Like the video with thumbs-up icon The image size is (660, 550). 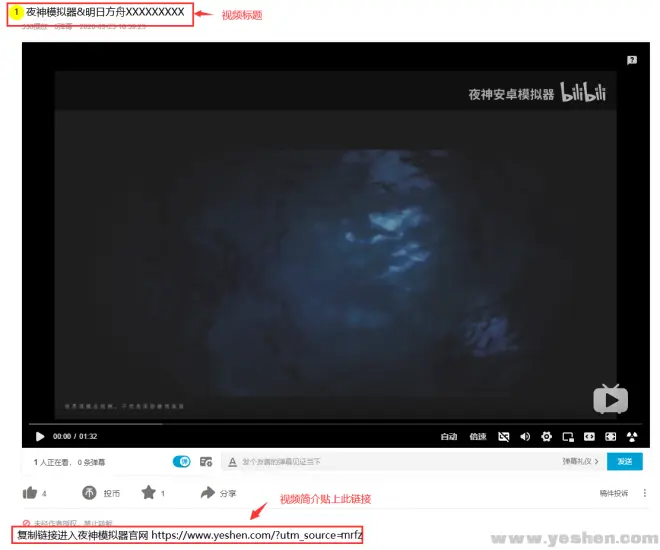coord(30,492)
